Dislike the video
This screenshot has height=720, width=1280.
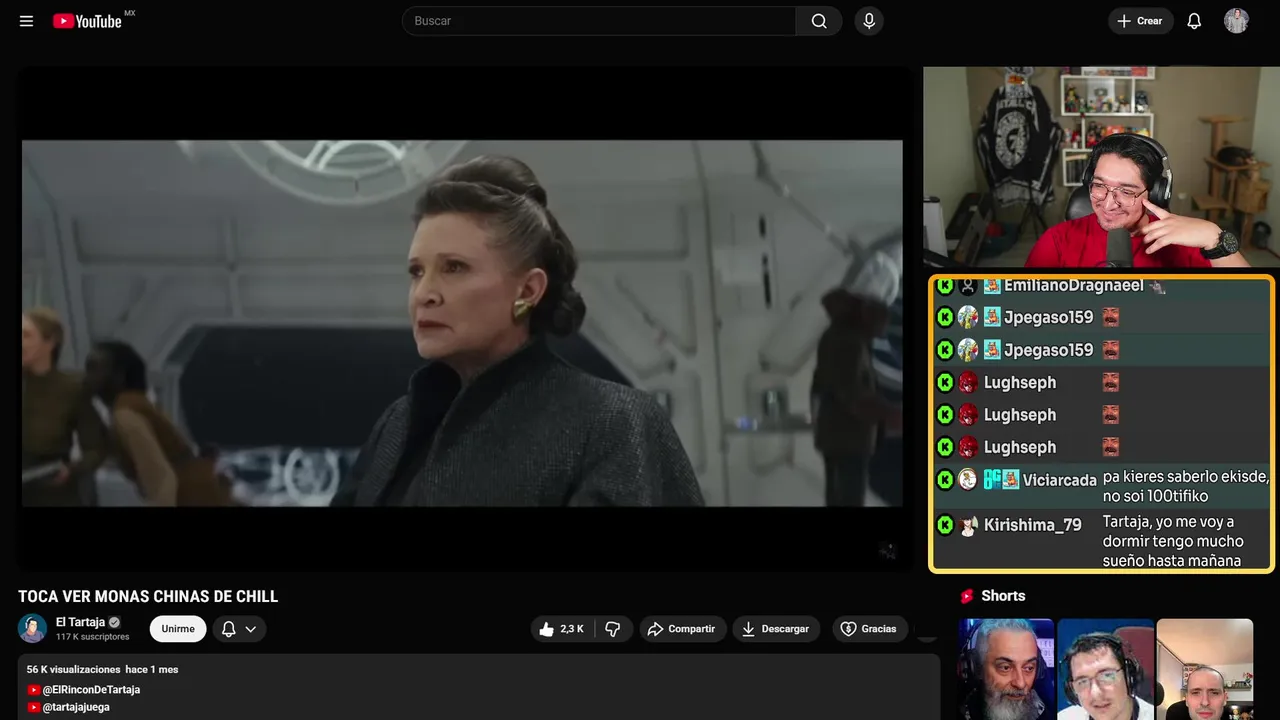click(613, 629)
